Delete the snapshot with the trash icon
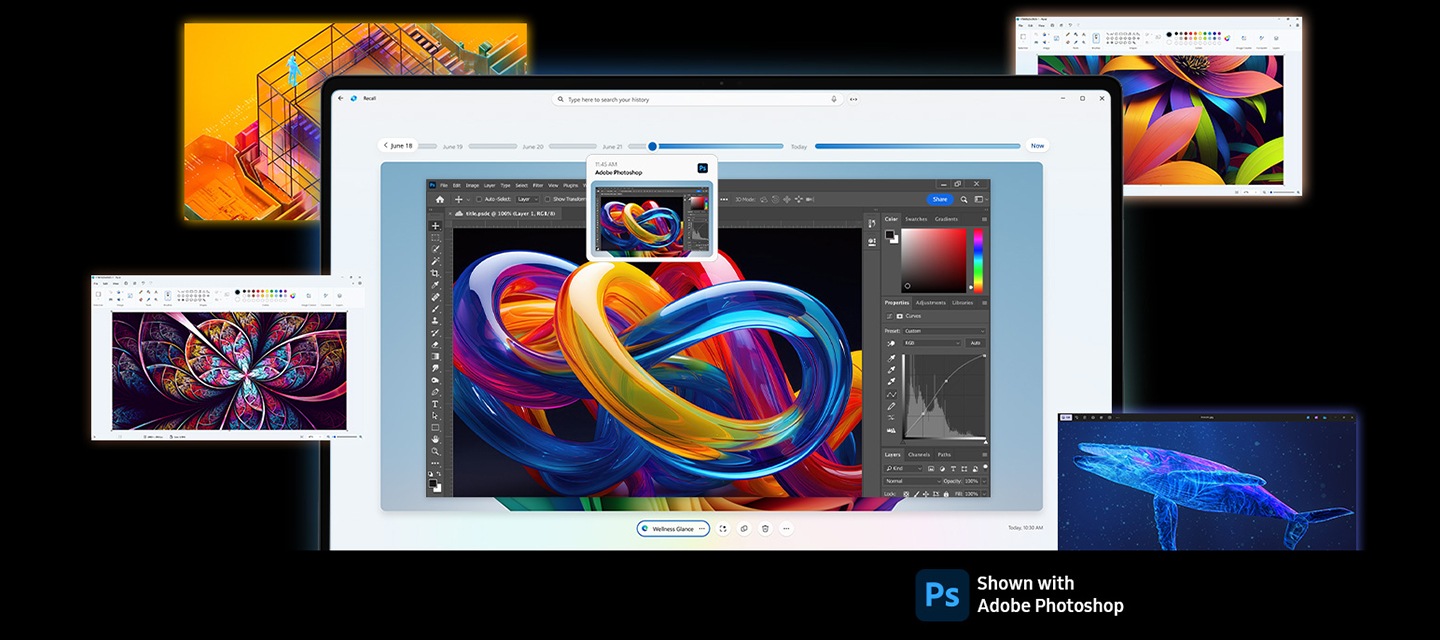Viewport: 1440px width, 640px height. (x=765, y=528)
